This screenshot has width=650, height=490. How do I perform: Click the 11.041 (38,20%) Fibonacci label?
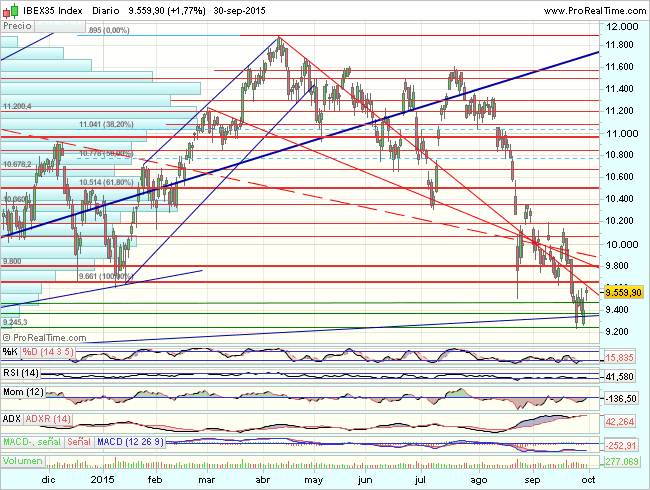point(106,124)
